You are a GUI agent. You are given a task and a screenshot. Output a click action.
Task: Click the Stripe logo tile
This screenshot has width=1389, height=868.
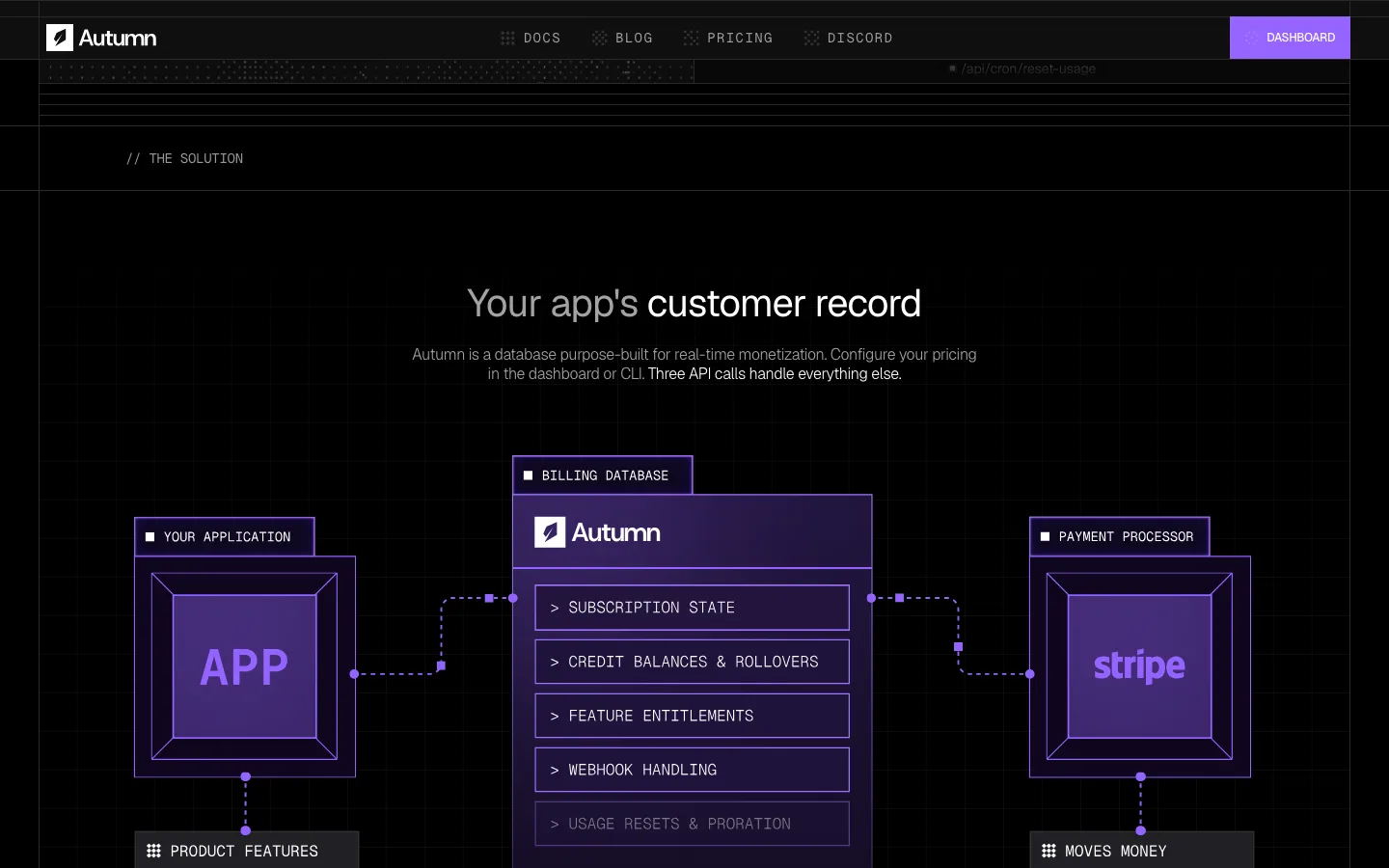[1140, 666]
